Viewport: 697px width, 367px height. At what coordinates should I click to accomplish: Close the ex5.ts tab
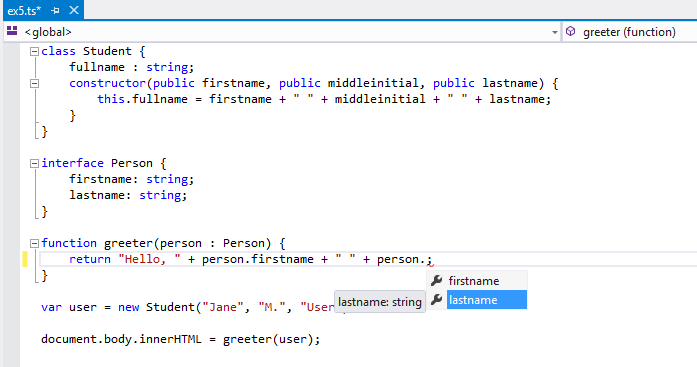(x=74, y=10)
